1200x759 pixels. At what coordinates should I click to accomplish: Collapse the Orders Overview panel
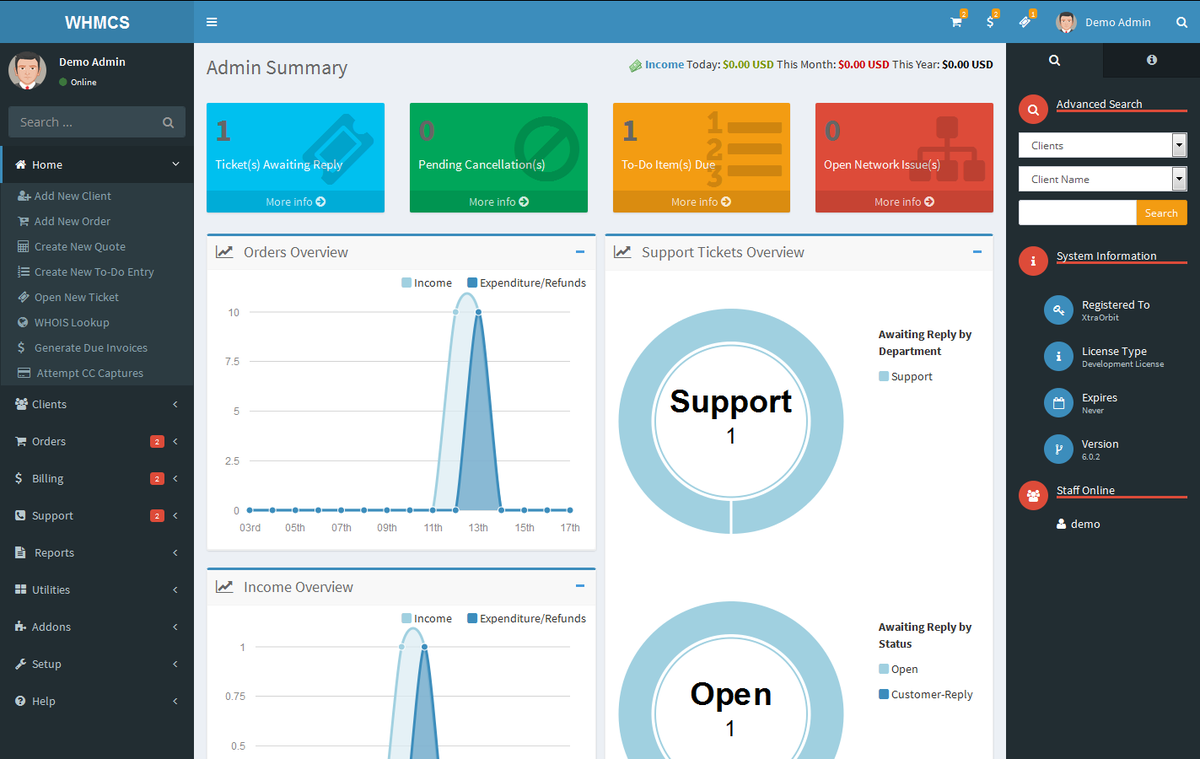click(580, 252)
